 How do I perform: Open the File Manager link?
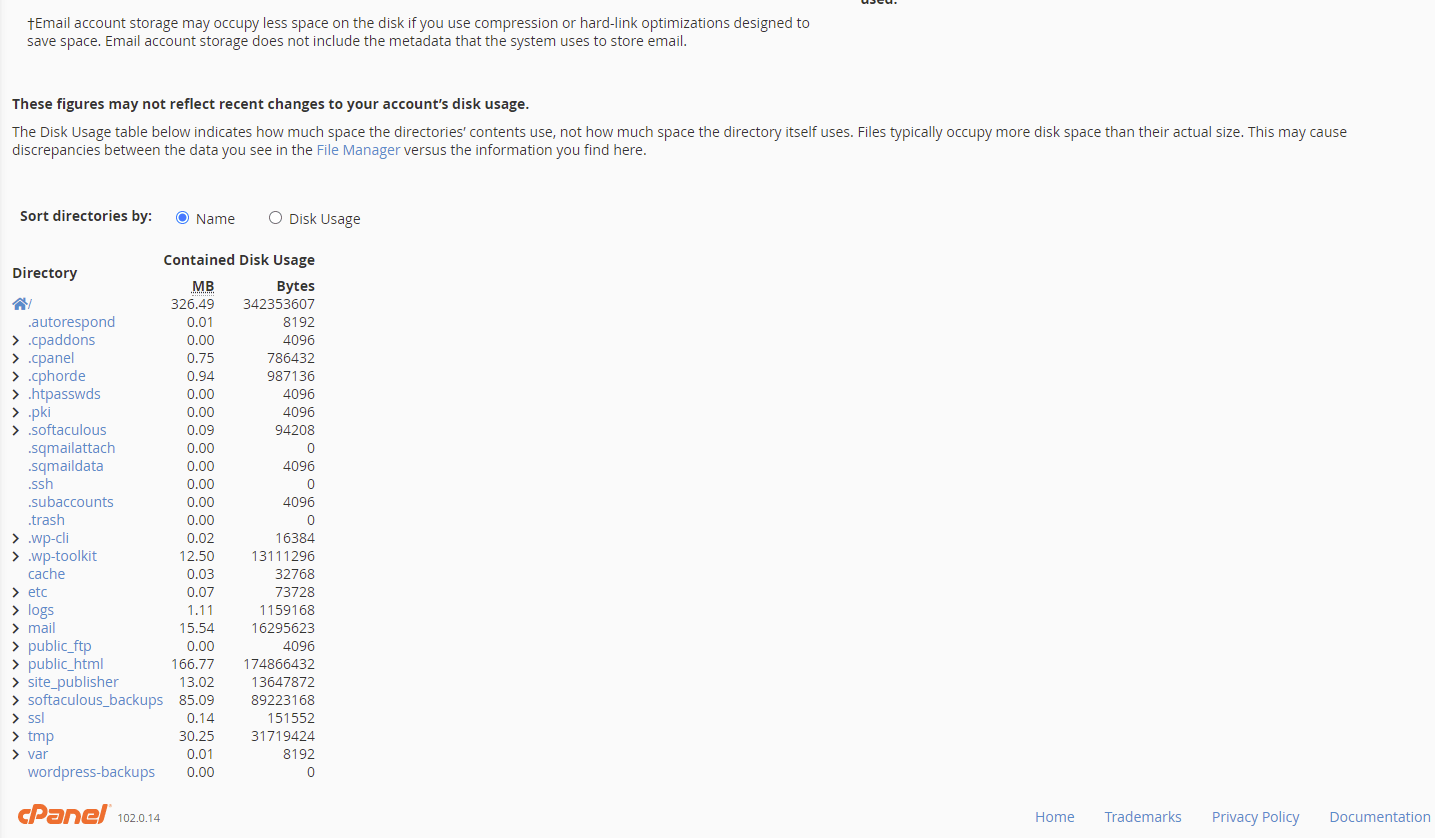click(x=358, y=150)
